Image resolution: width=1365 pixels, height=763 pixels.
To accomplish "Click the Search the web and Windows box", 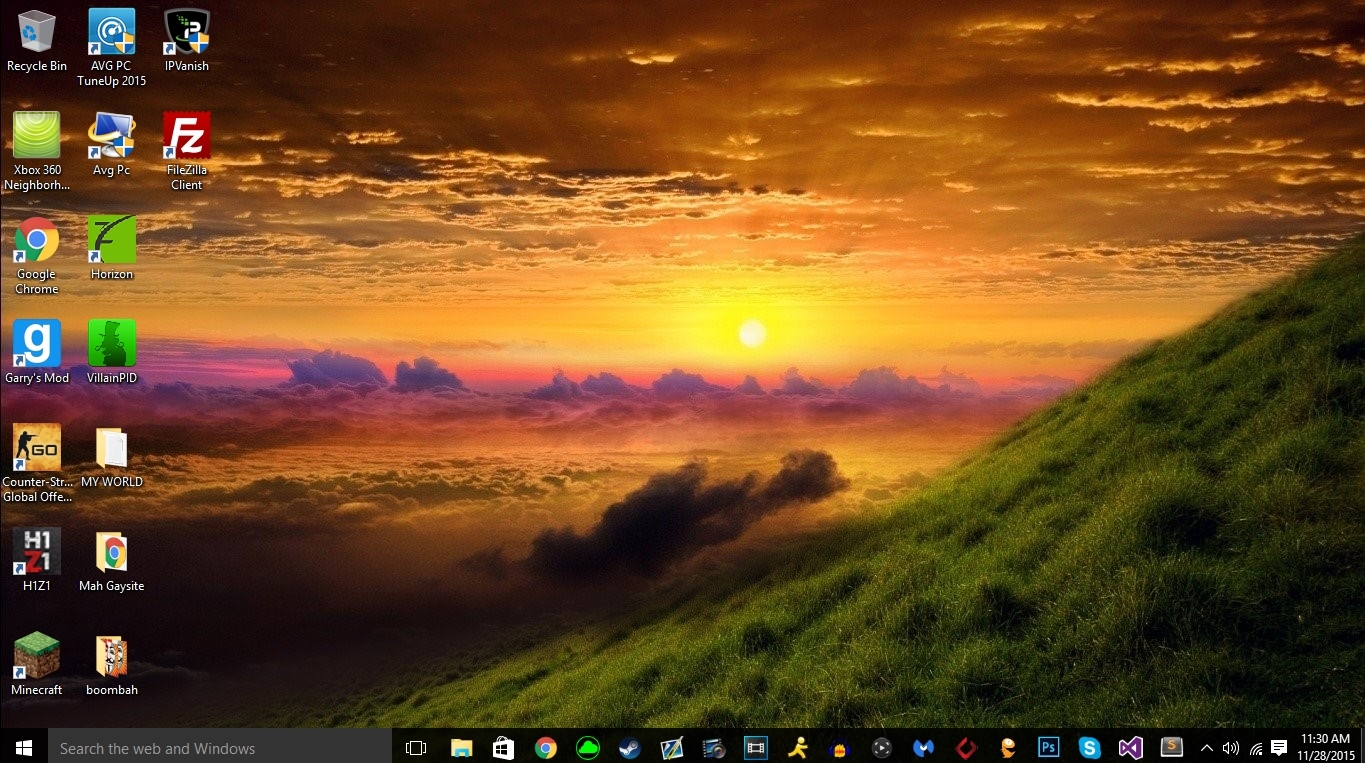I will (x=220, y=748).
